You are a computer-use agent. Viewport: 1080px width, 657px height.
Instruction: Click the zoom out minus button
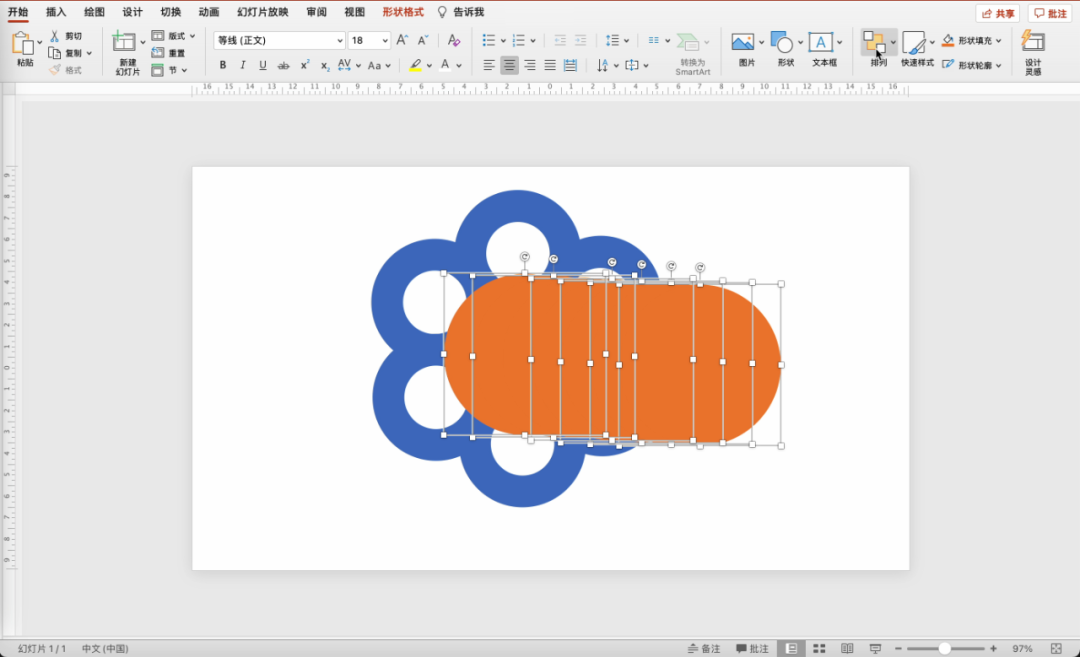point(898,649)
